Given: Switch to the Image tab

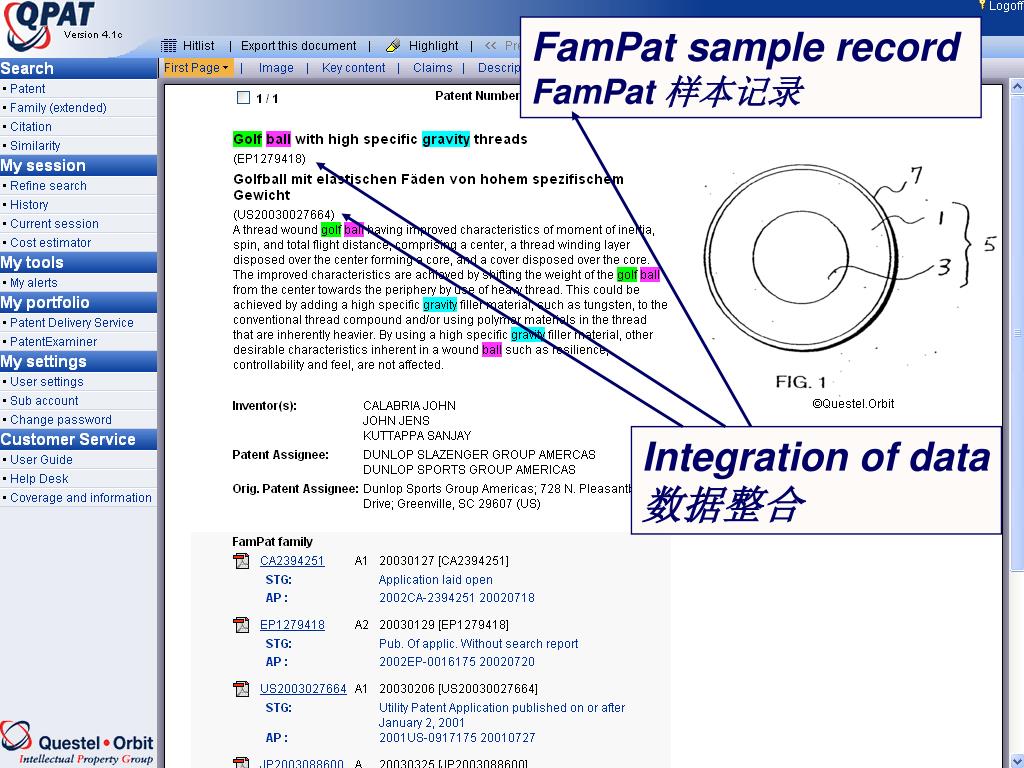Looking at the screenshot, I should (276, 68).
